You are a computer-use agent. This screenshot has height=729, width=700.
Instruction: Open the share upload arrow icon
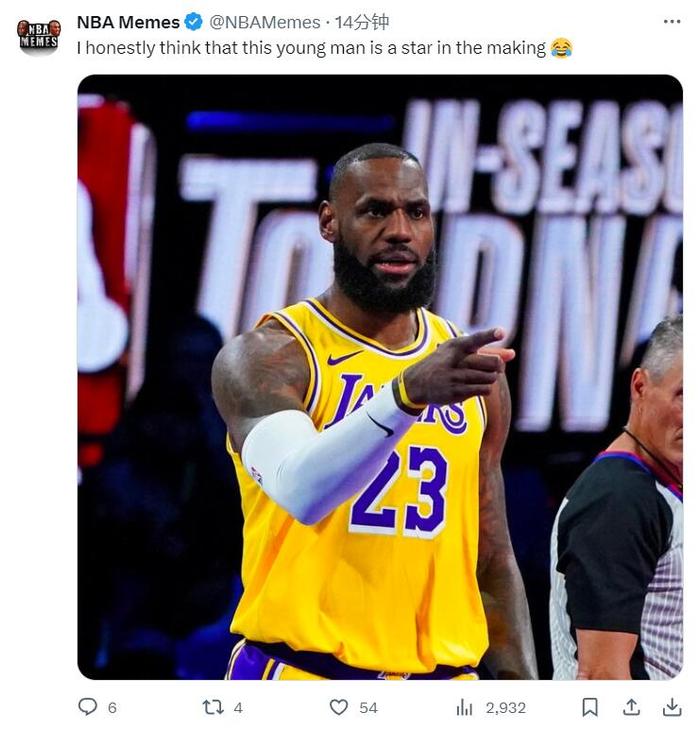631,707
